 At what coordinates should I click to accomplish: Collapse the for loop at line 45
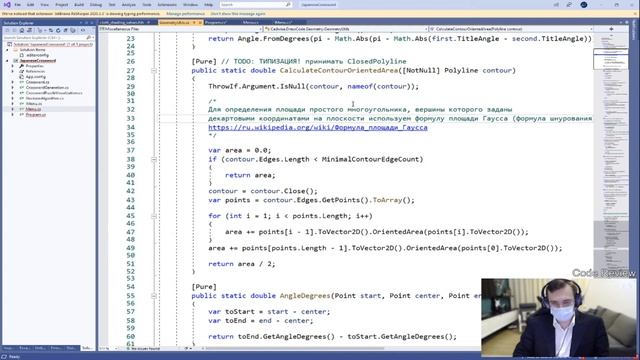(x=154, y=216)
